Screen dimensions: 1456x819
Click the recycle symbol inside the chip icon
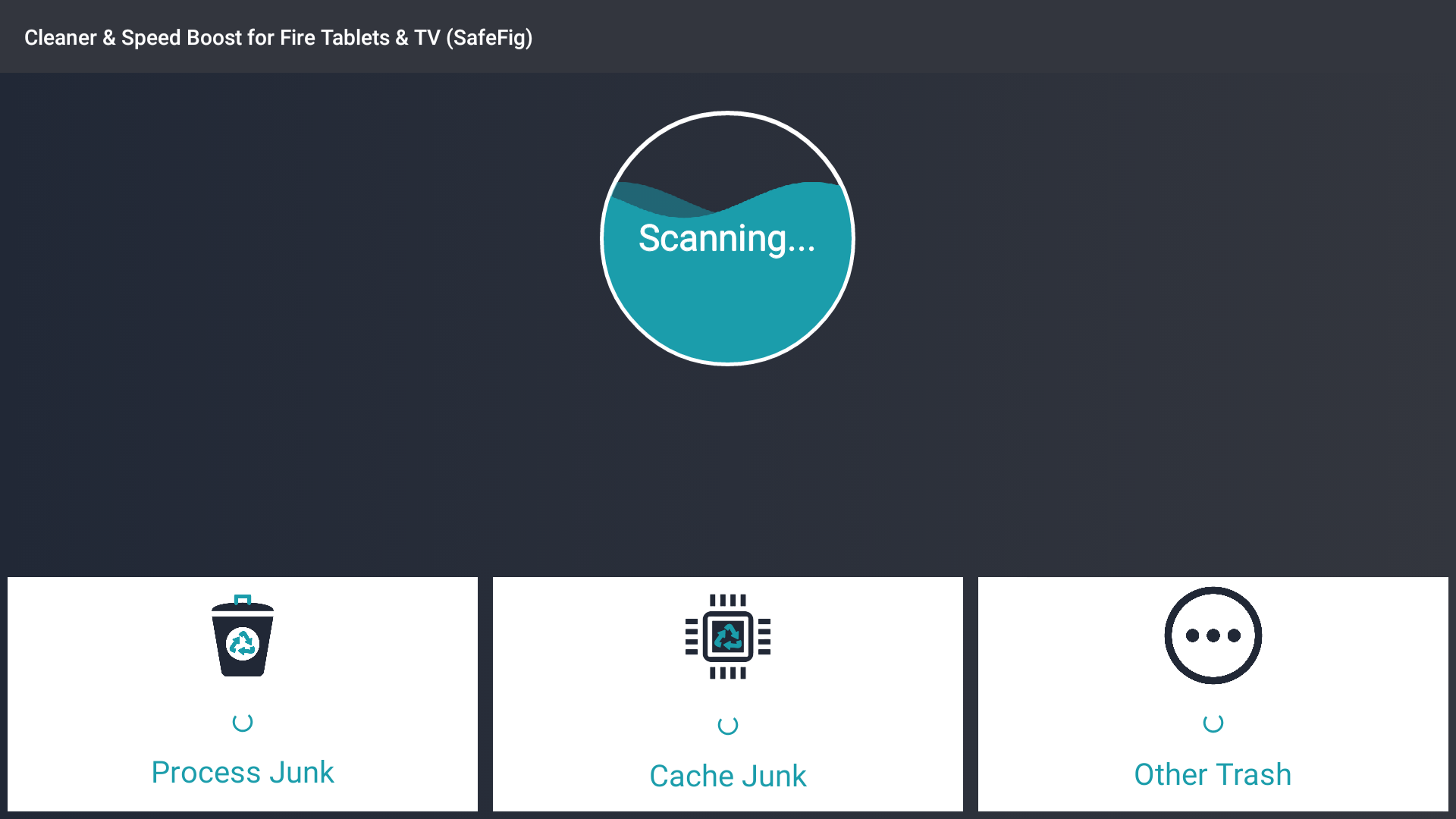[728, 636]
